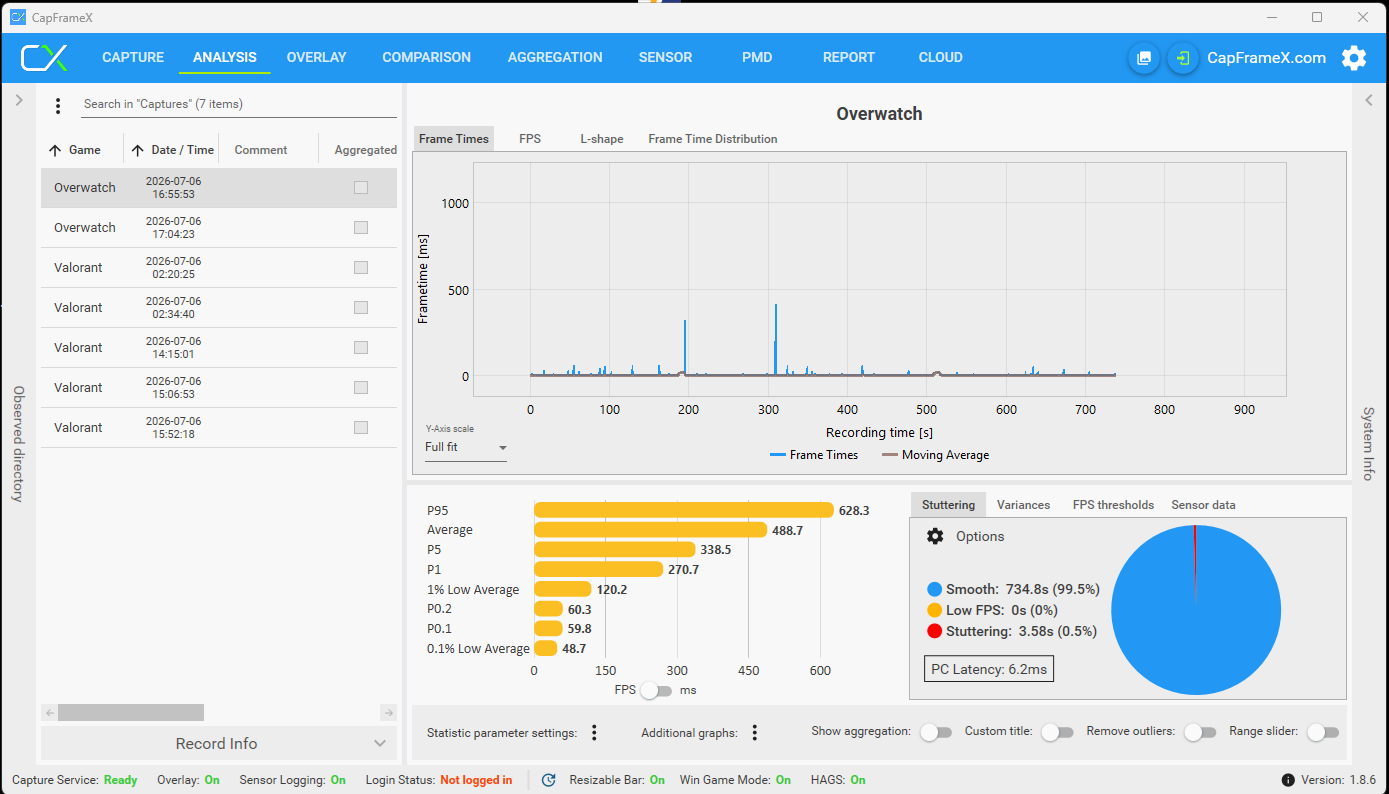Click the version info icon in status bar
The width and height of the screenshot is (1389, 794).
[x=1288, y=780]
